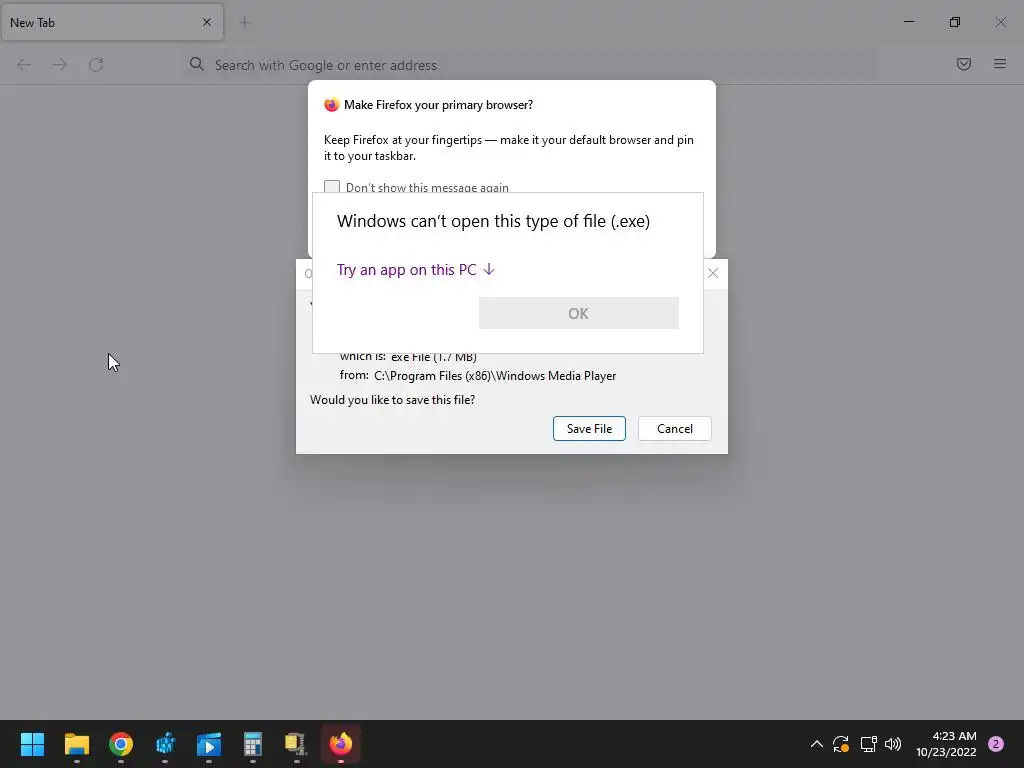The width and height of the screenshot is (1024, 768).
Task: Open a new tab with the plus icon
Action: click(x=245, y=23)
